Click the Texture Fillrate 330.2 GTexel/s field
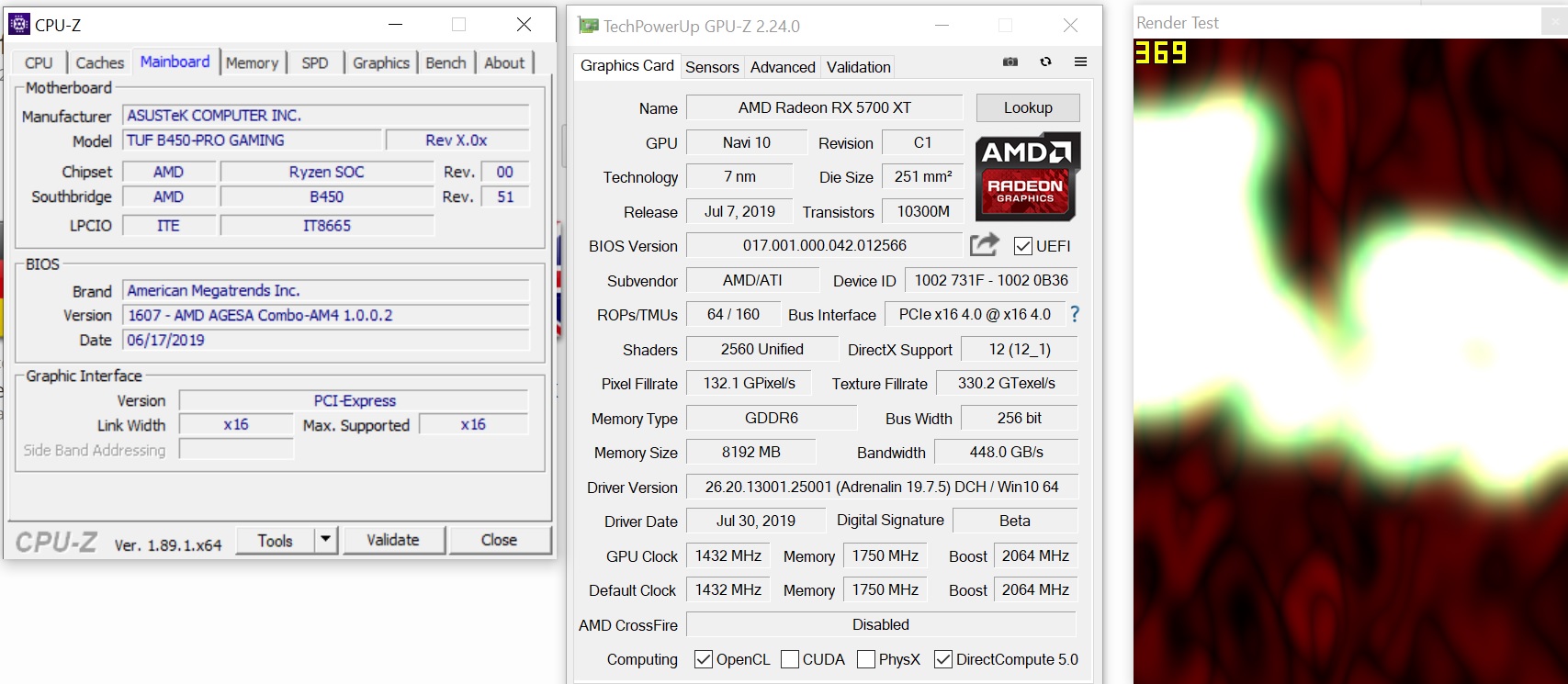1568x684 pixels. (1007, 383)
